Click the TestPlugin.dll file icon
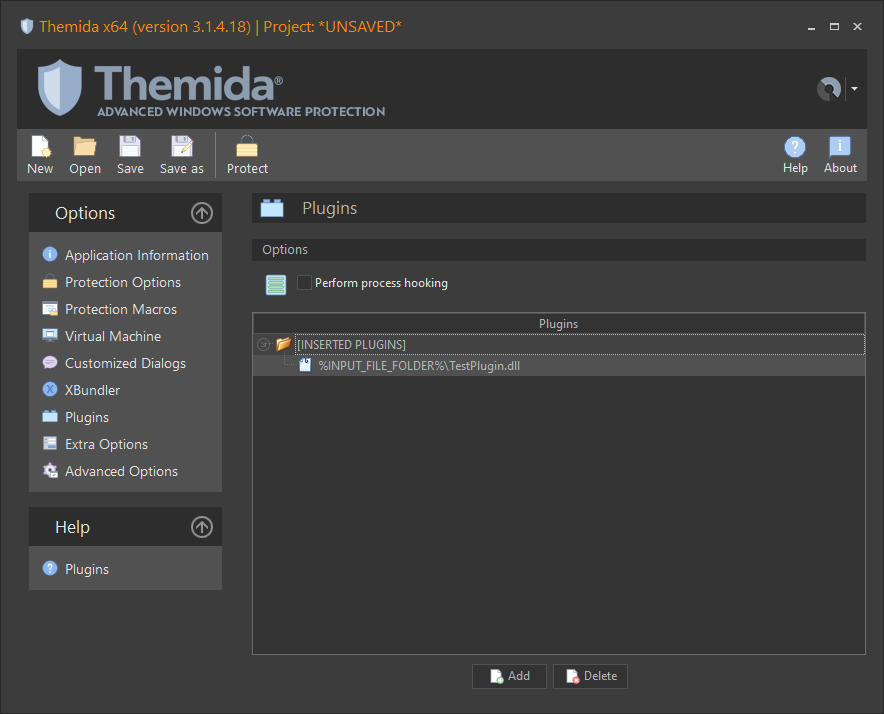The width and height of the screenshot is (884, 714). (305, 365)
